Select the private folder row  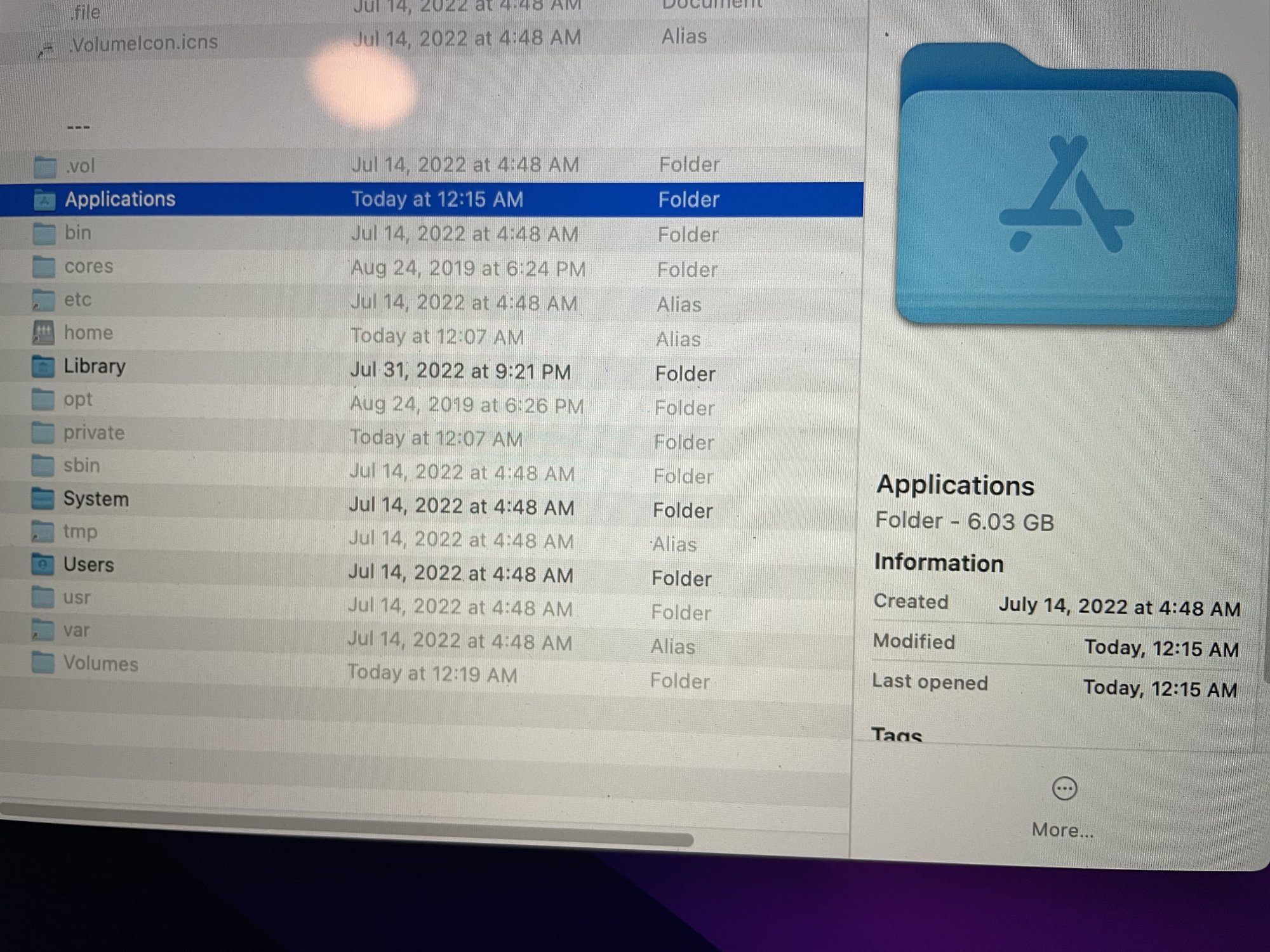click(93, 433)
